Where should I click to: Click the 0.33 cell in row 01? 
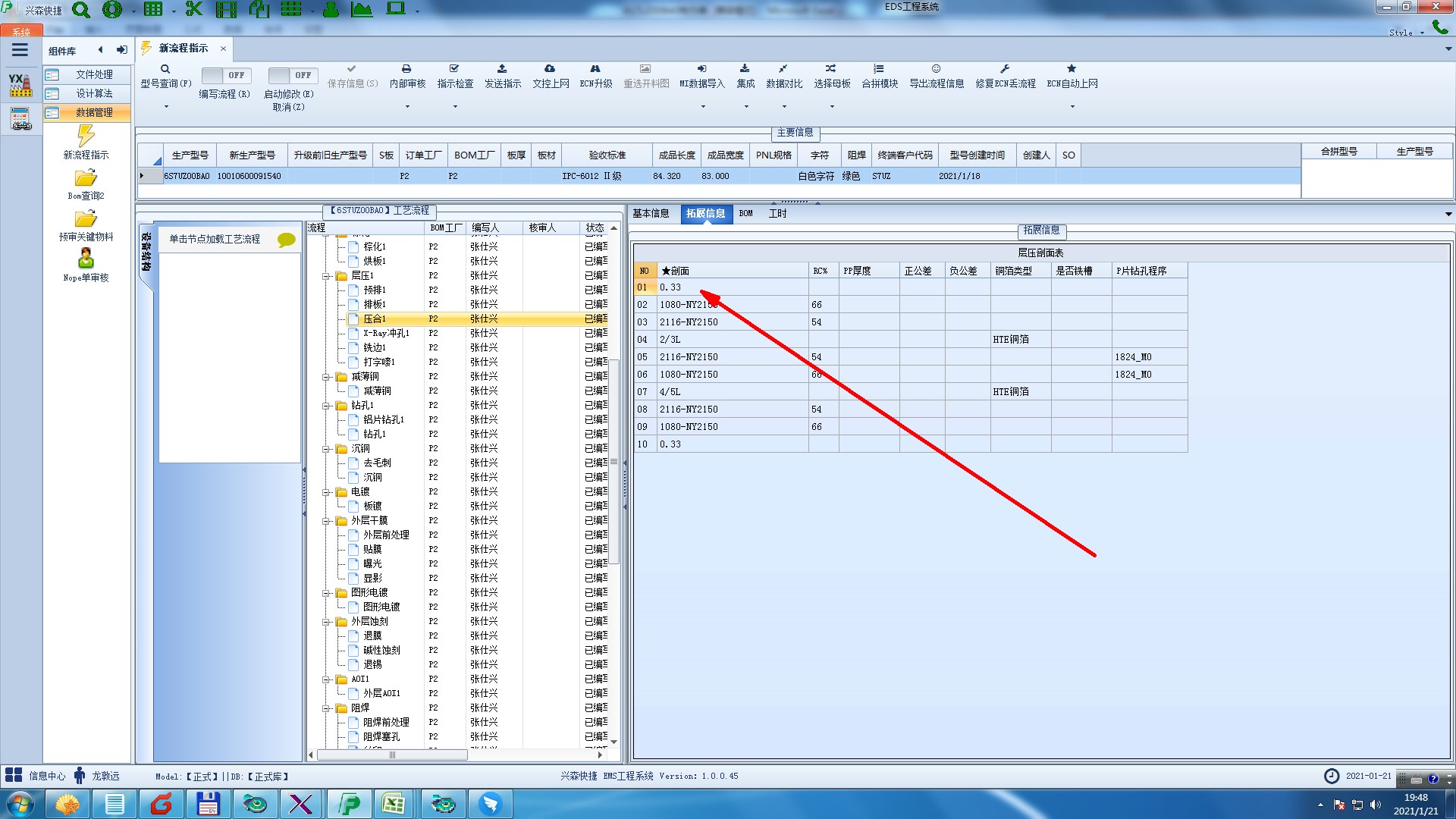[x=732, y=287]
